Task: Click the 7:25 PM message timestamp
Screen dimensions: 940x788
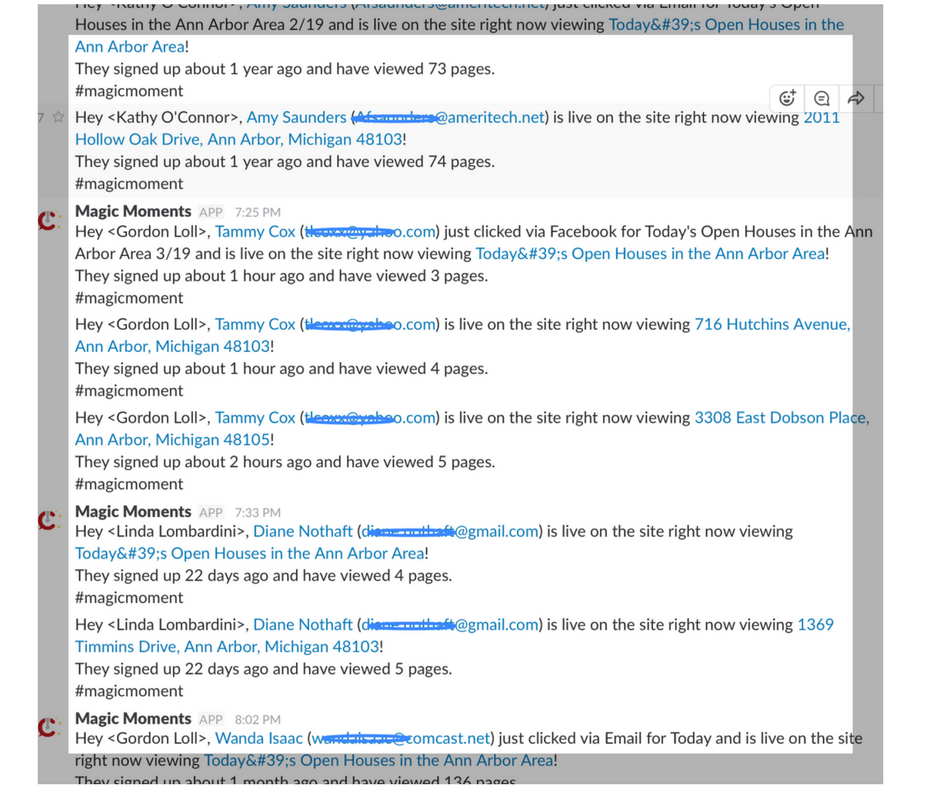Action: tap(258, 212)
